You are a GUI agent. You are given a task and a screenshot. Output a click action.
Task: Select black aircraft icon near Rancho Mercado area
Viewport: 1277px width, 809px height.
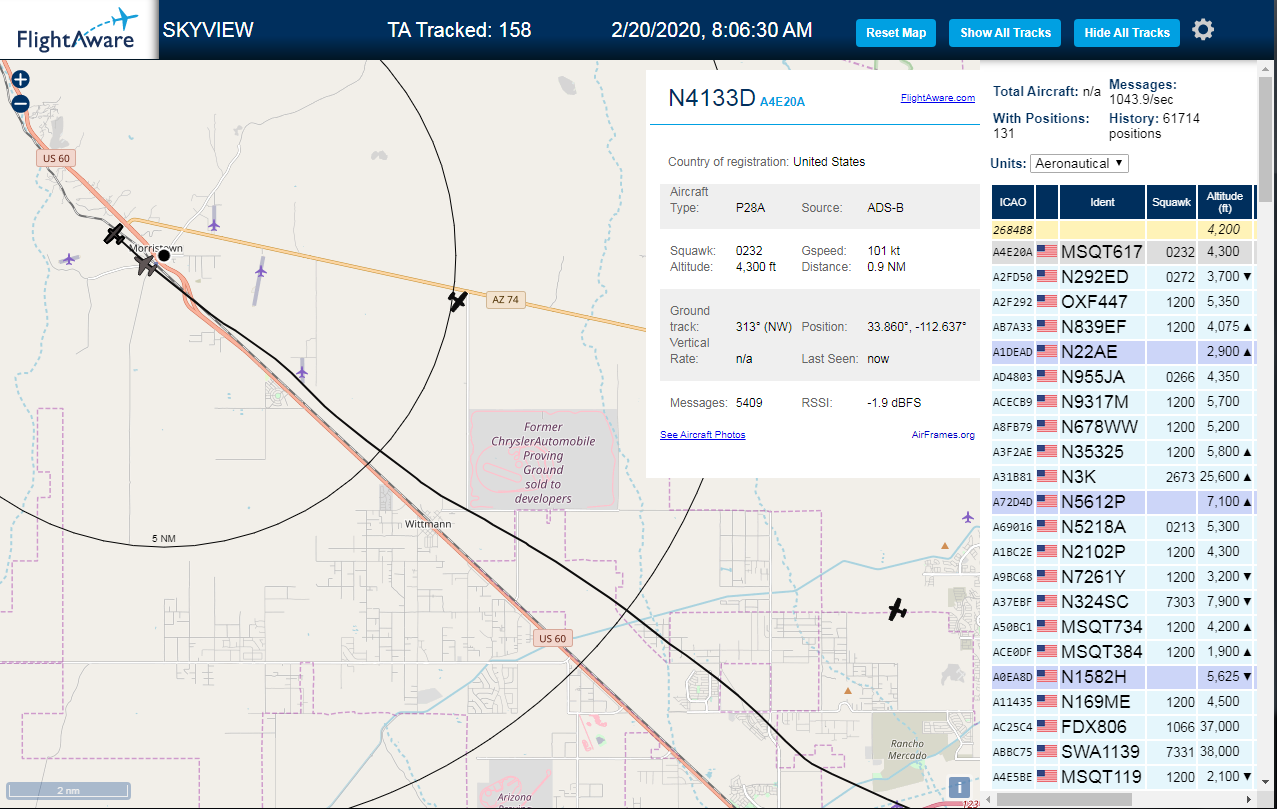click(898, 609)
